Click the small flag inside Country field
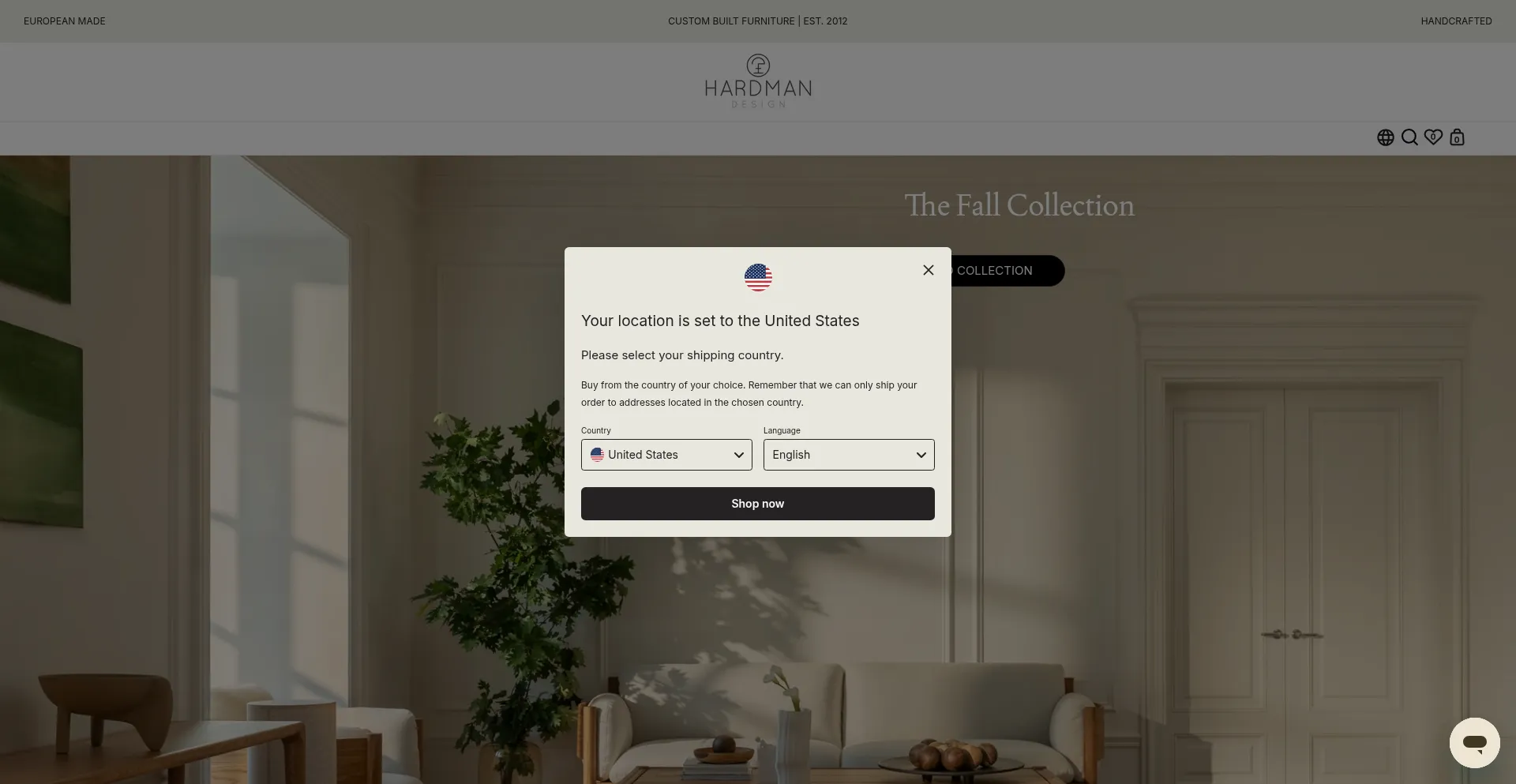This screenshot has height=784, width=1516. 597,455
